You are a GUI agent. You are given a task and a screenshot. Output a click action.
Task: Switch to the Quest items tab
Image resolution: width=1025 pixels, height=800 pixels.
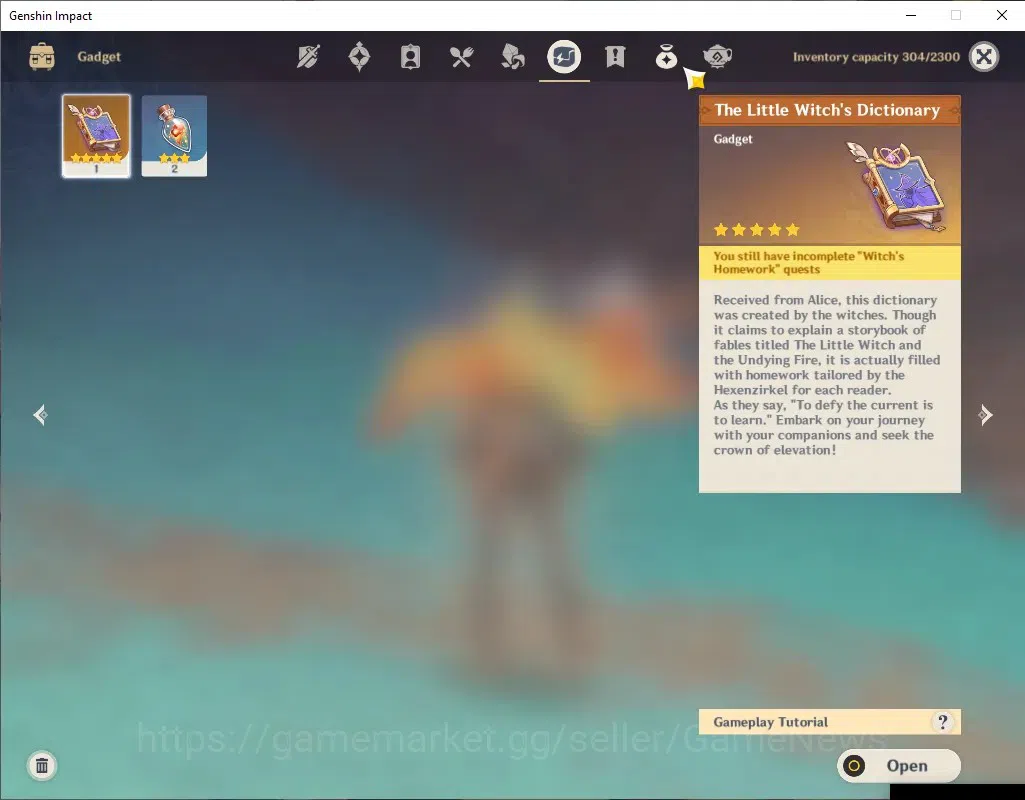pos(615,57)
